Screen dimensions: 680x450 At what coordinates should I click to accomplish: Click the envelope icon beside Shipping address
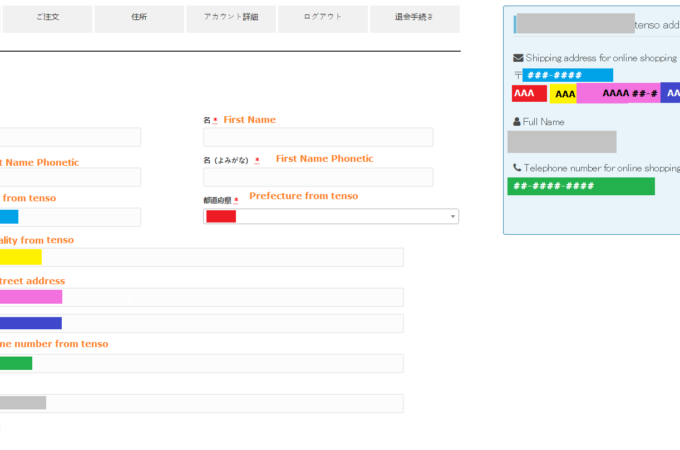pyautogui.click(x=518, y=58)
